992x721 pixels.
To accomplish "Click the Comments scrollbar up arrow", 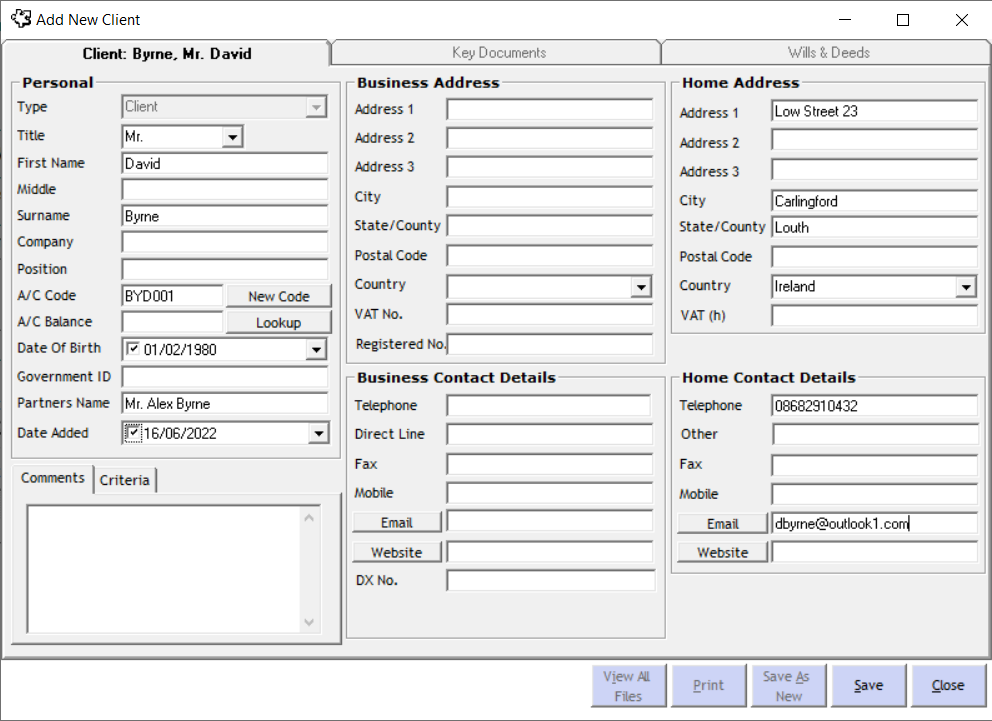I will coord(309,518).
